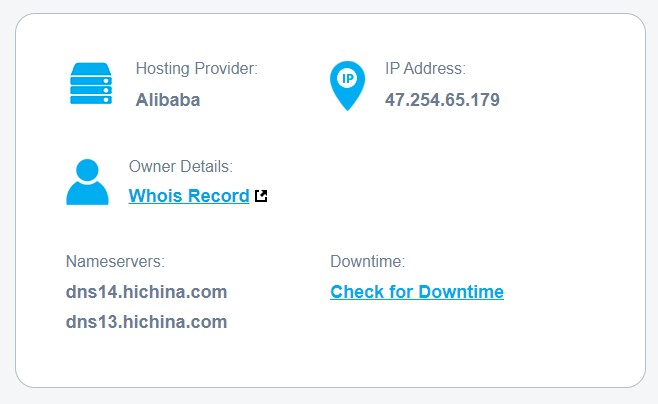Click the owner person silhouette icon
Viewport: 658px width, 404px height.
coord(87,182)
